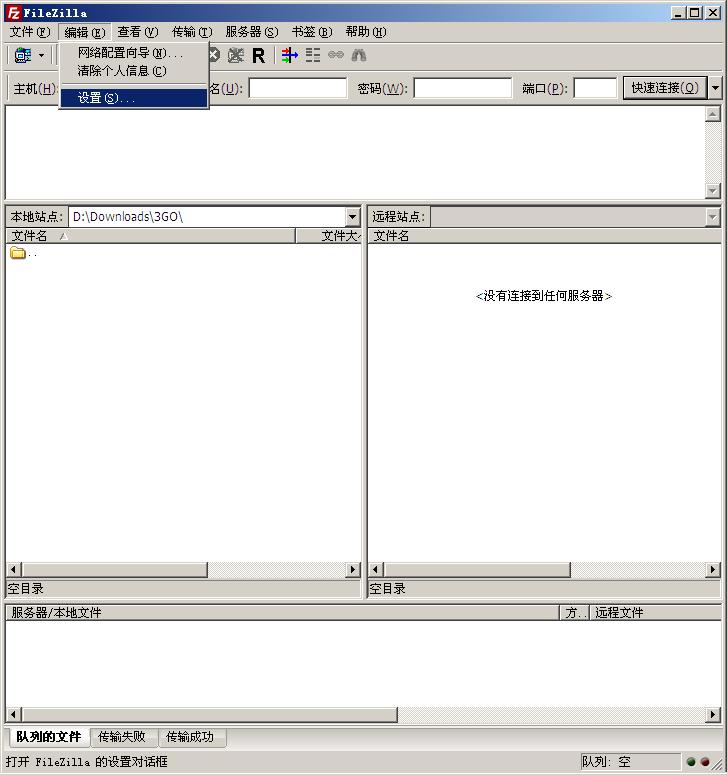The image size is (727, 775).
Task: Sort local files by 文件大小 column
Action: (329, 236)
